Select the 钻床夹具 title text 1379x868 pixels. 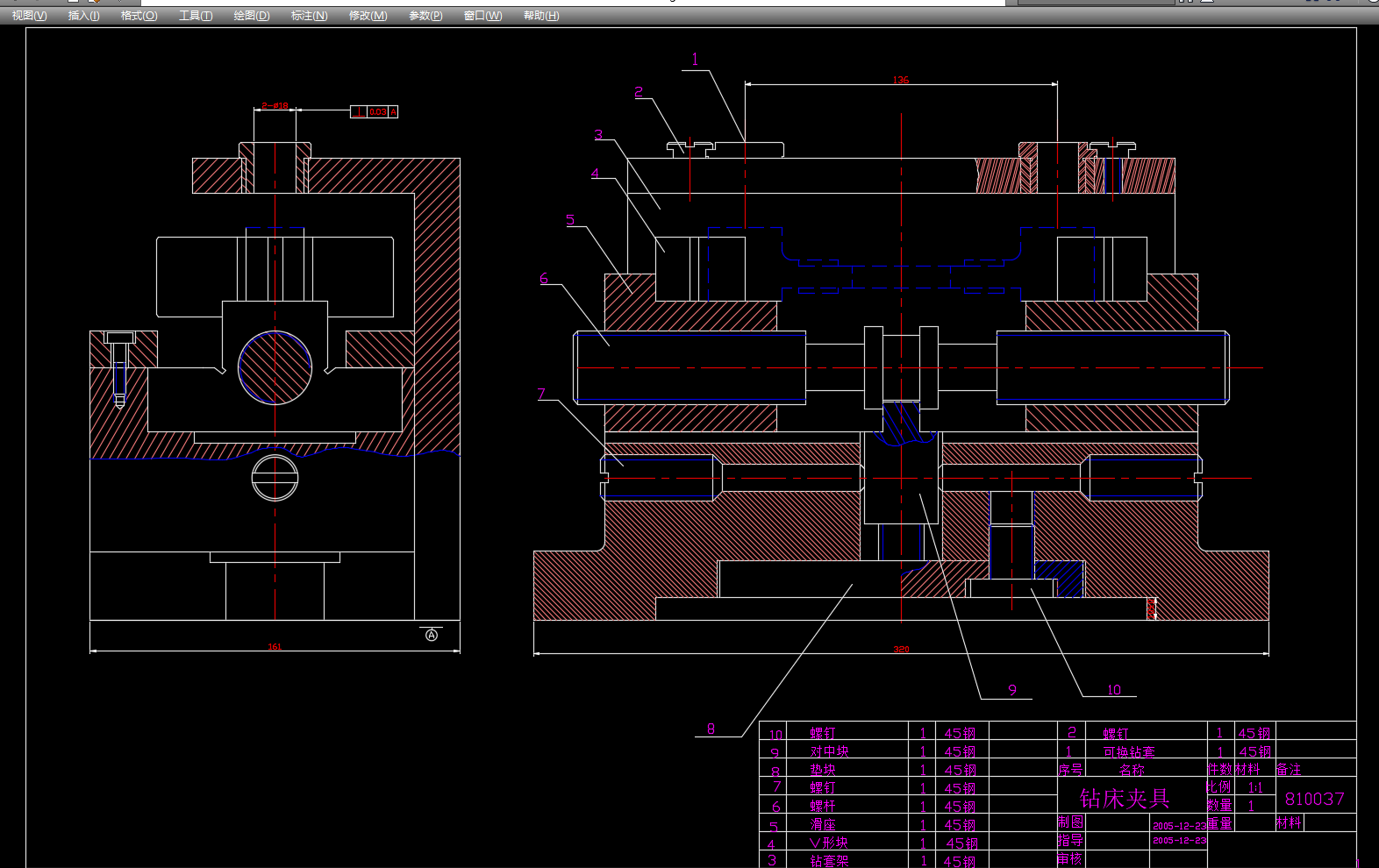coord(1125,799)
